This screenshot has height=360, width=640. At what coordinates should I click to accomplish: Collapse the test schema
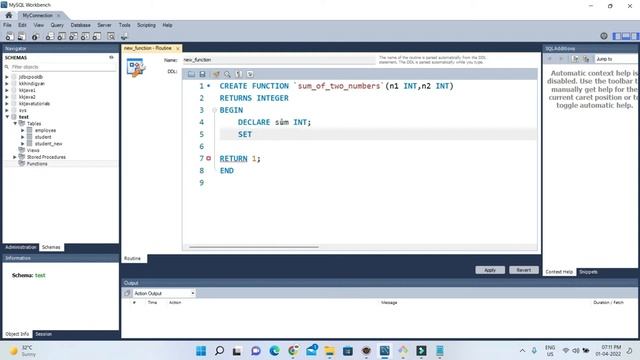coord(7,117)
